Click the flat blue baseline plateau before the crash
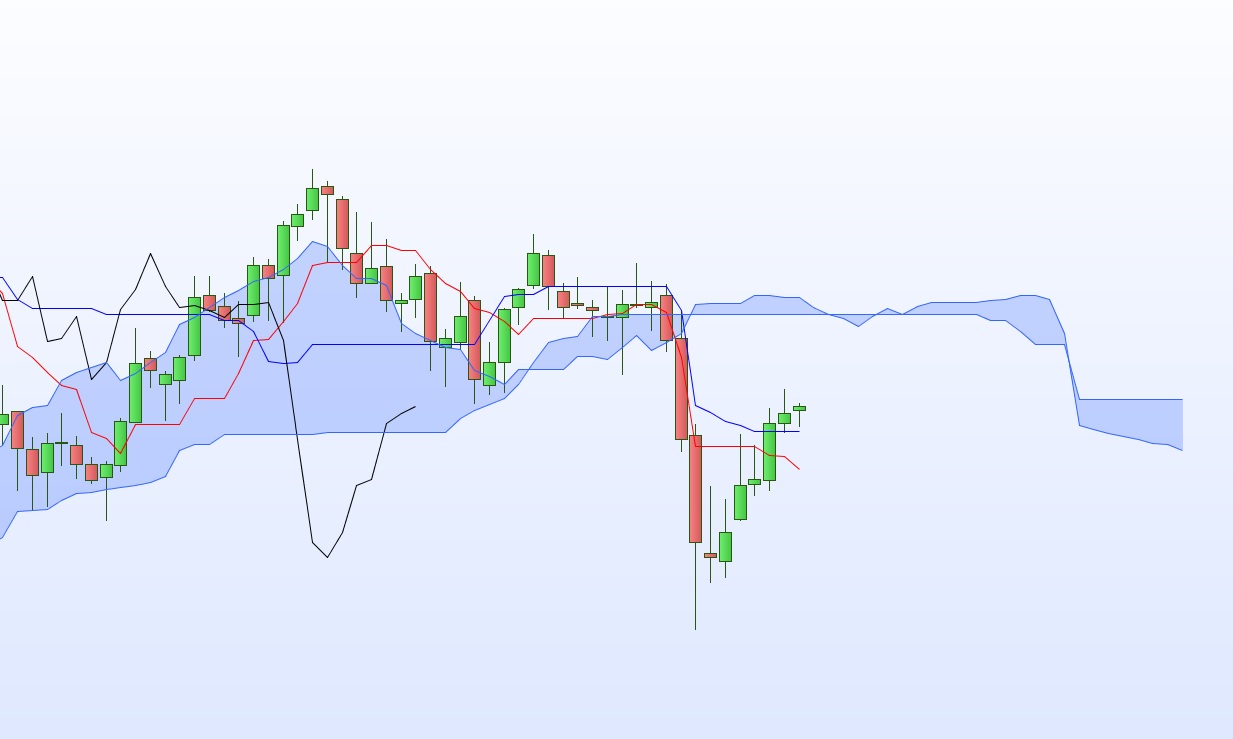Screen dimensions: 1233x739 coord(612,286)
